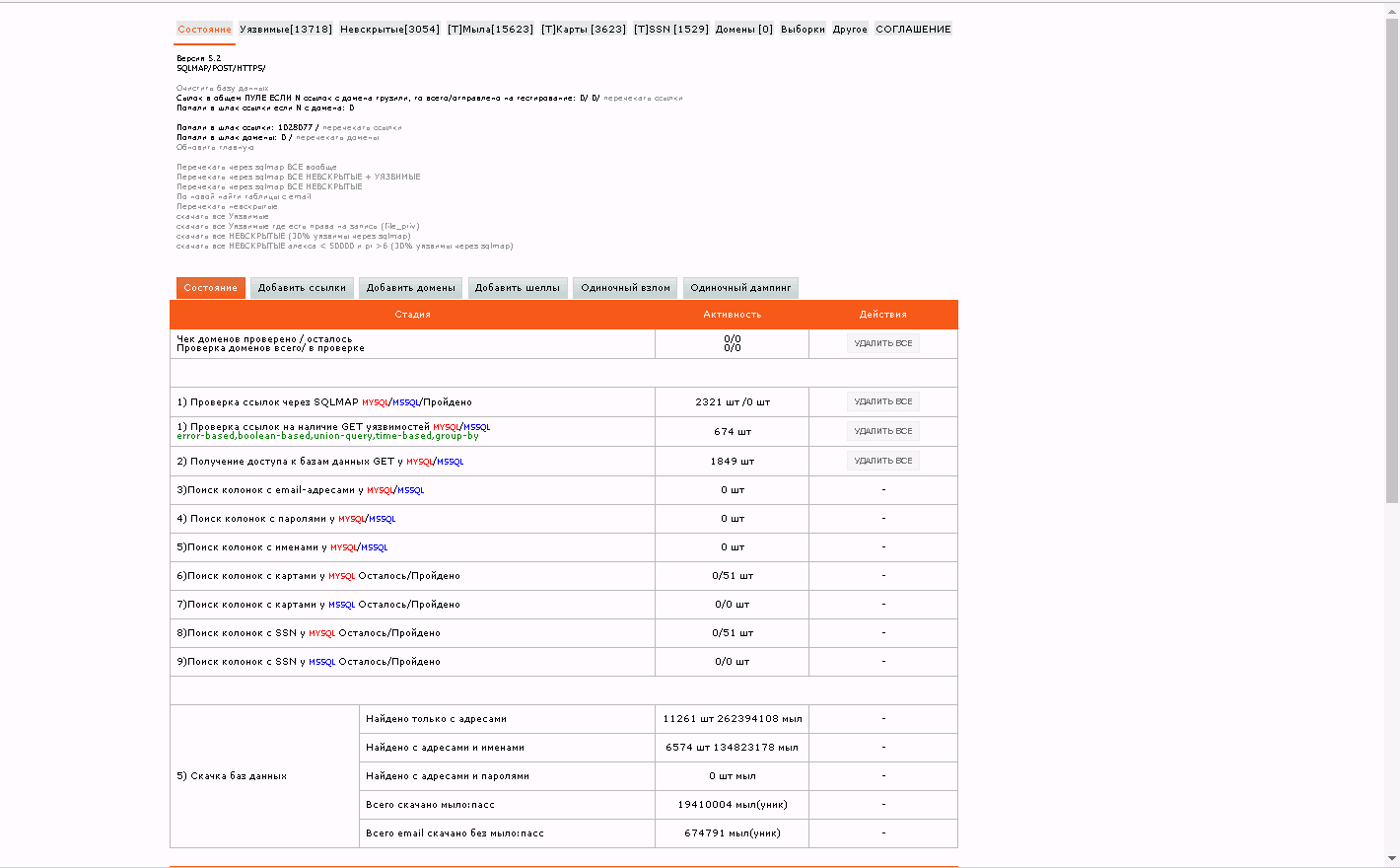
Task: Click 'УДАЛИТЬ ВСЕ' in the 'Чек доменов' row
Action: point(883,343)
